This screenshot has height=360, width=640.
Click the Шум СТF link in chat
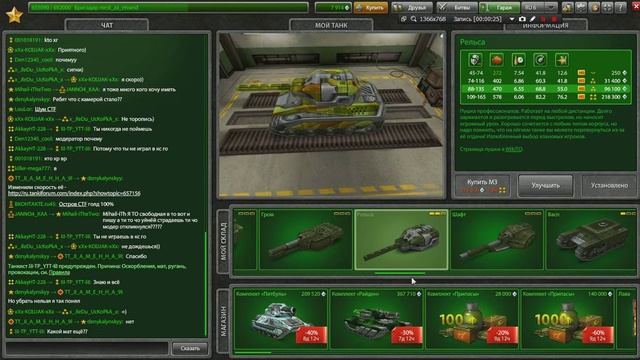45,109
